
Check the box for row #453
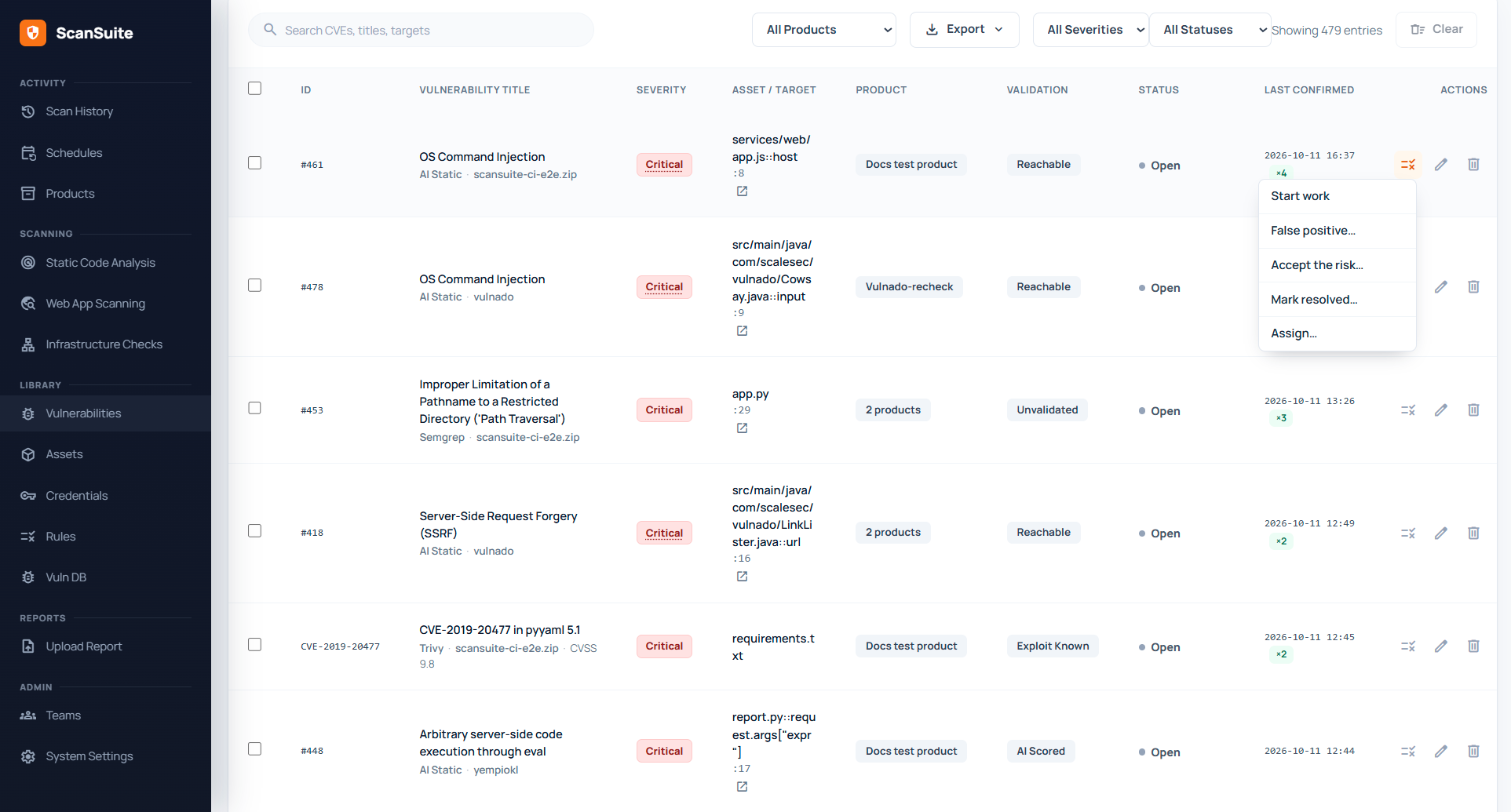[255, 408]
